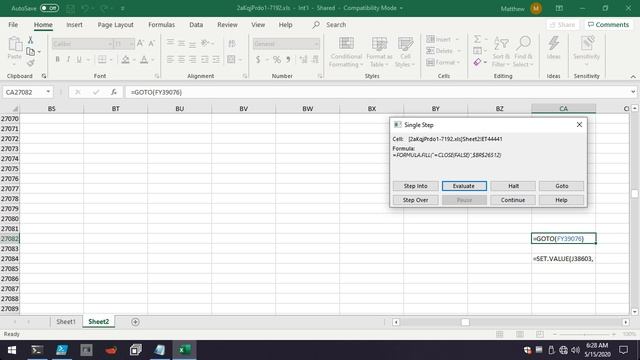Click the Align Left icon
640x360 pixels.
coord(170,60)
